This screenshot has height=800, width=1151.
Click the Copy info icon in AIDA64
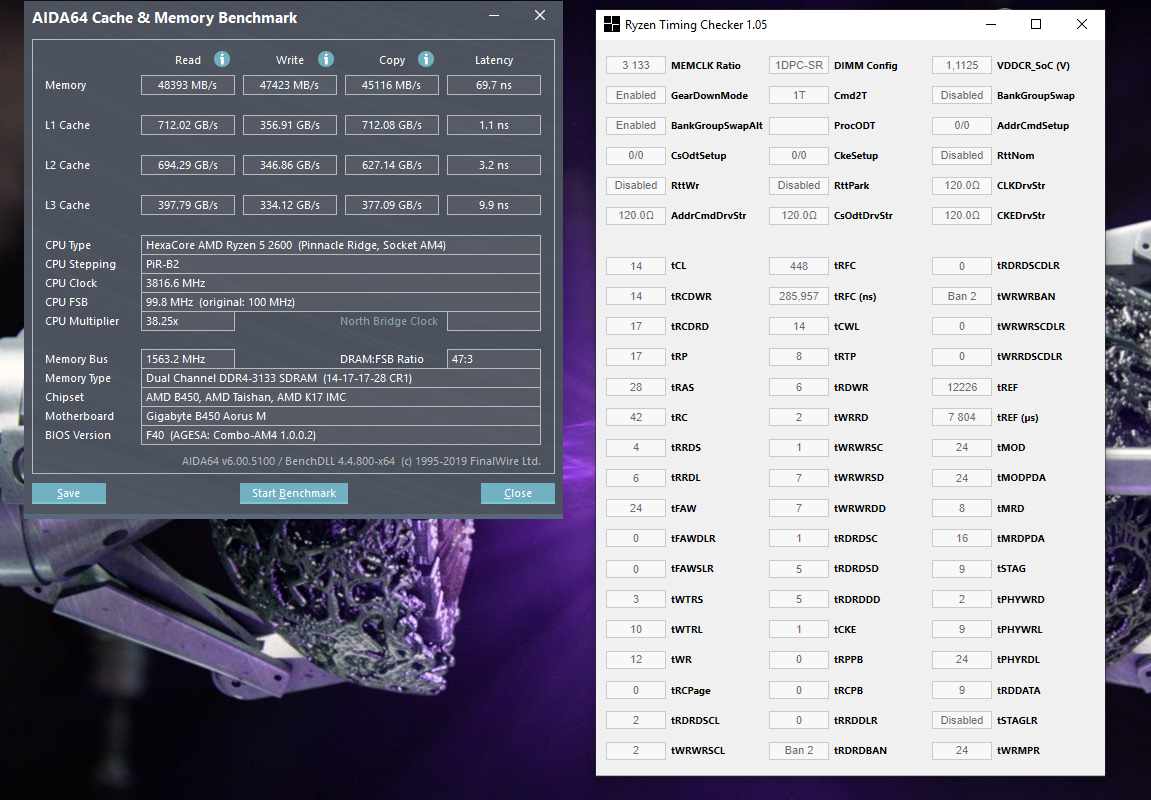tap(426, 59)
